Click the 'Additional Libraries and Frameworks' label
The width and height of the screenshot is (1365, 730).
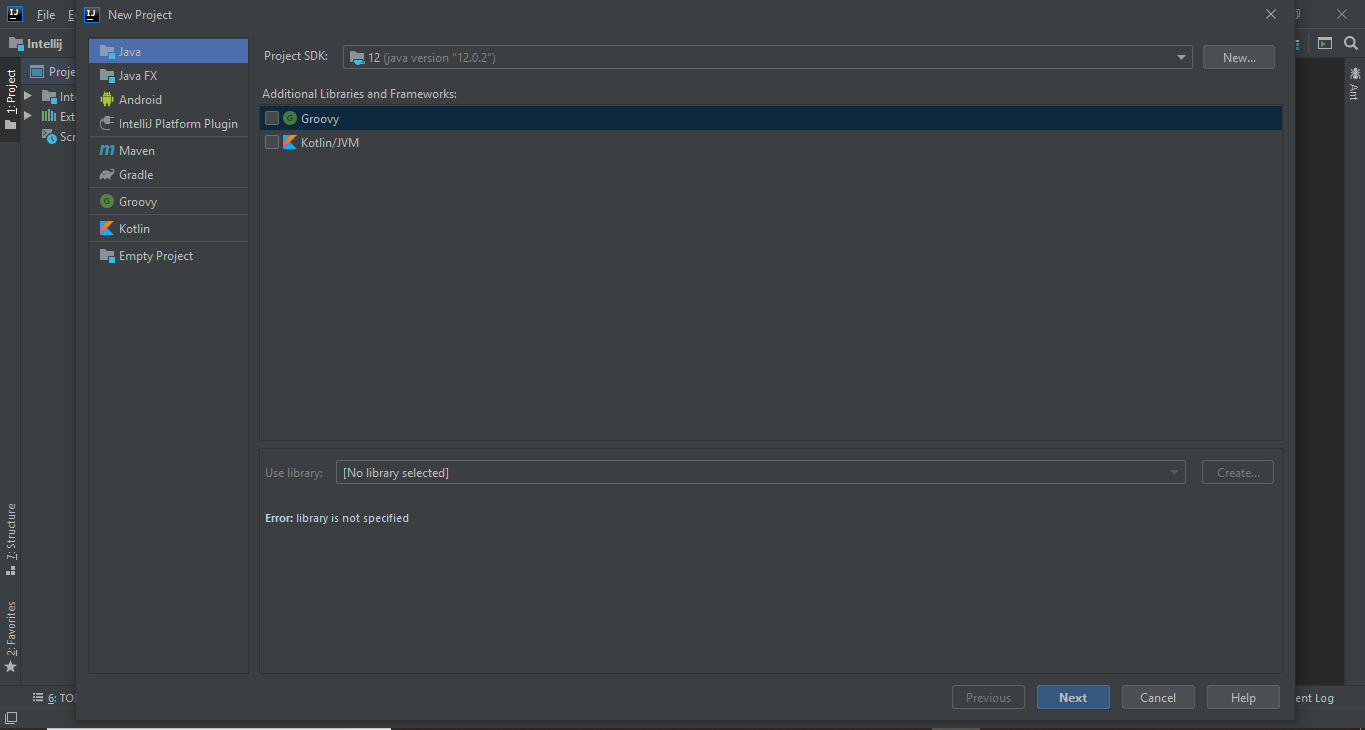click(x=359, y=93)
